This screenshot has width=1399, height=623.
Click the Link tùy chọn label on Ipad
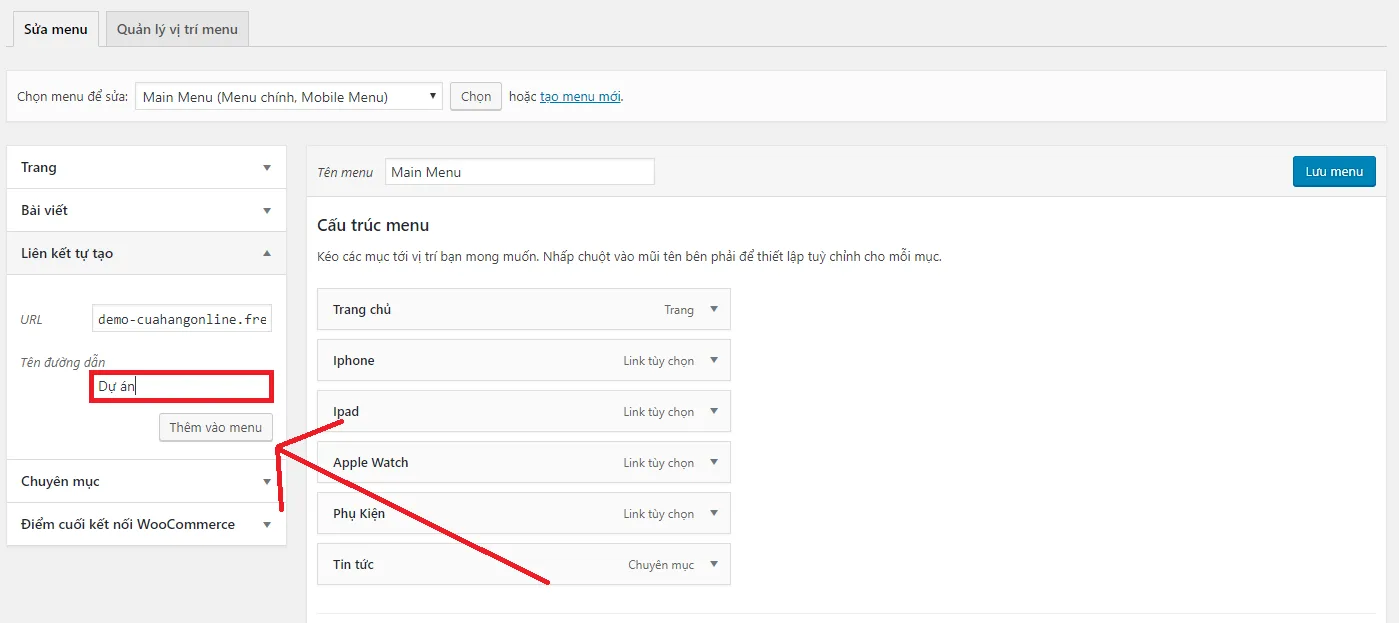click(659, 412)
